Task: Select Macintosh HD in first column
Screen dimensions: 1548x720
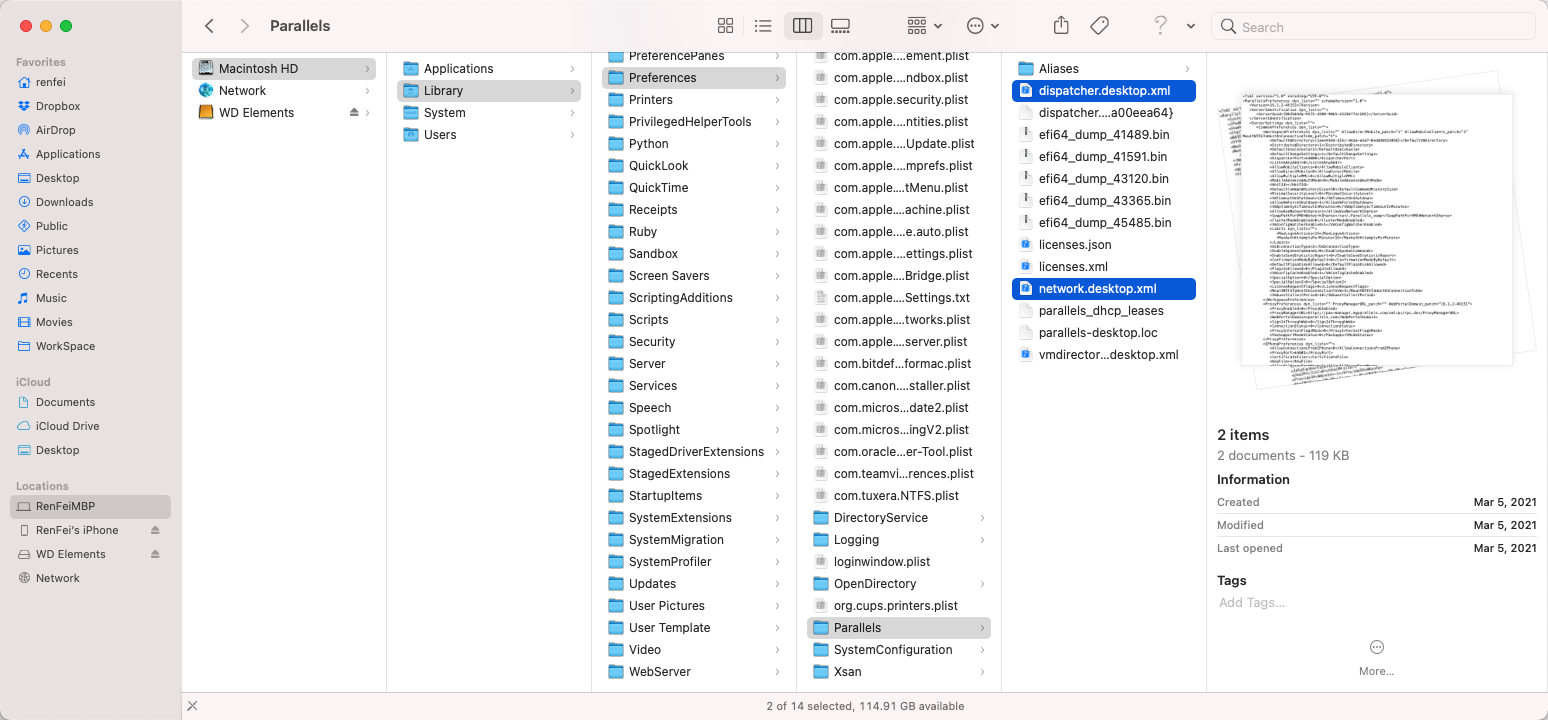Action: tap(284, 68)
